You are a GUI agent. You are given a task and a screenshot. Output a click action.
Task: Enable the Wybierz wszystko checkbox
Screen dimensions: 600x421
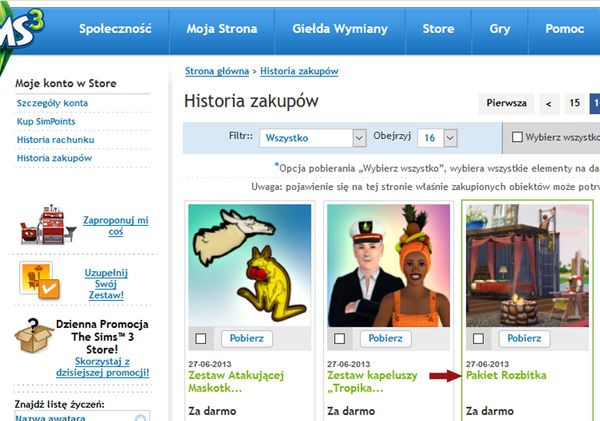coord(517,137)
